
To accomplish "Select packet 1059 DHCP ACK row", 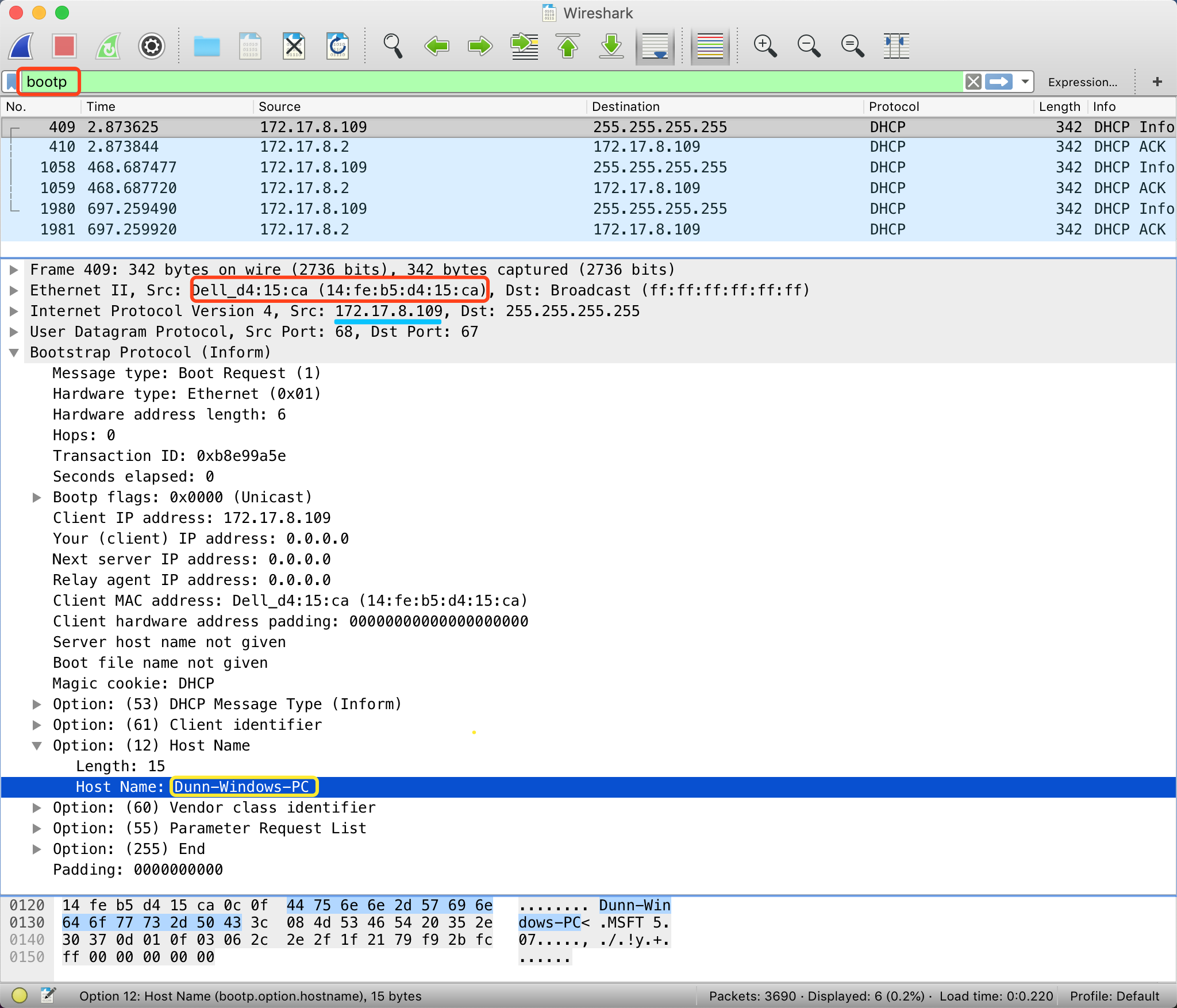I will click(402, 188).
